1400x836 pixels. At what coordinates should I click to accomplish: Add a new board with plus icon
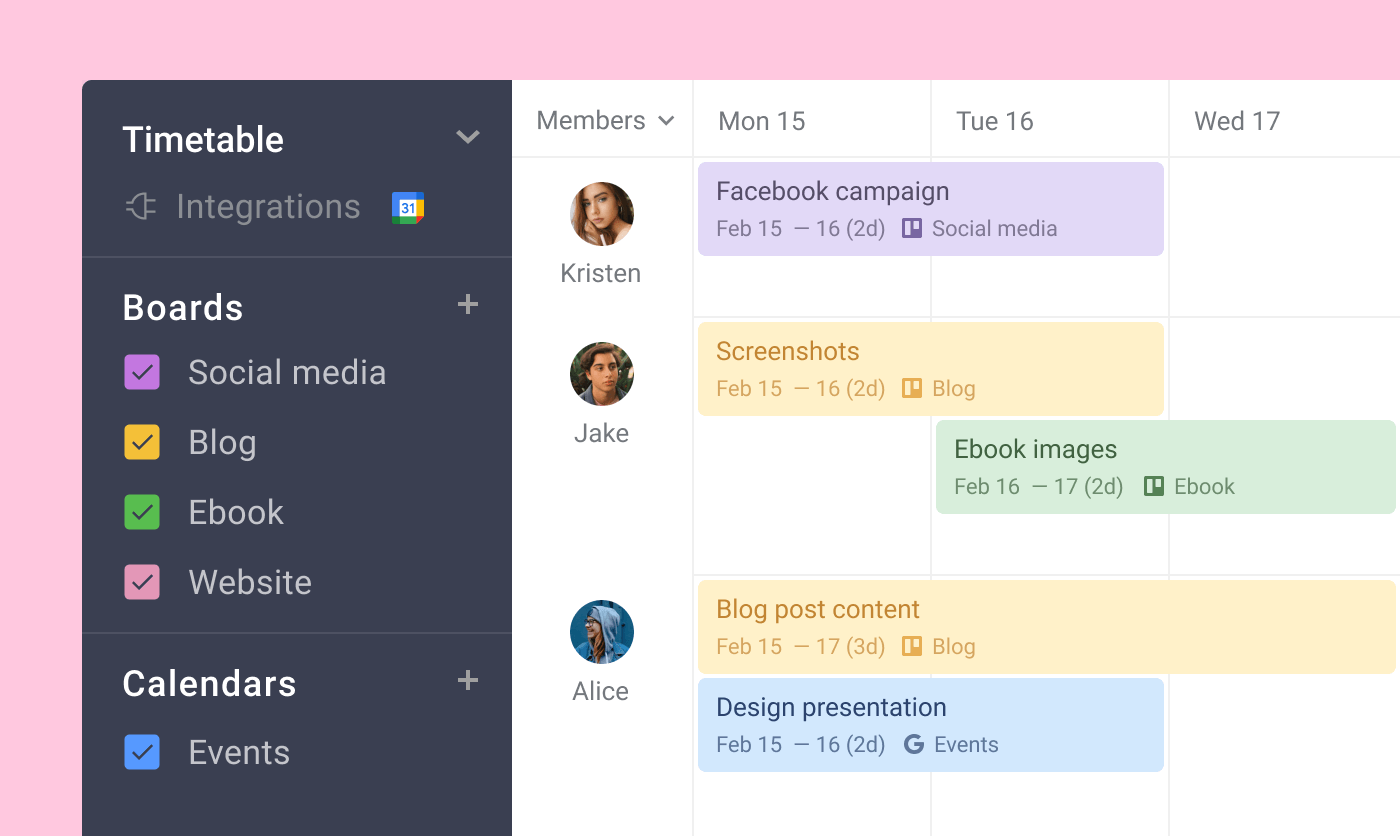(x=467, y=305)
